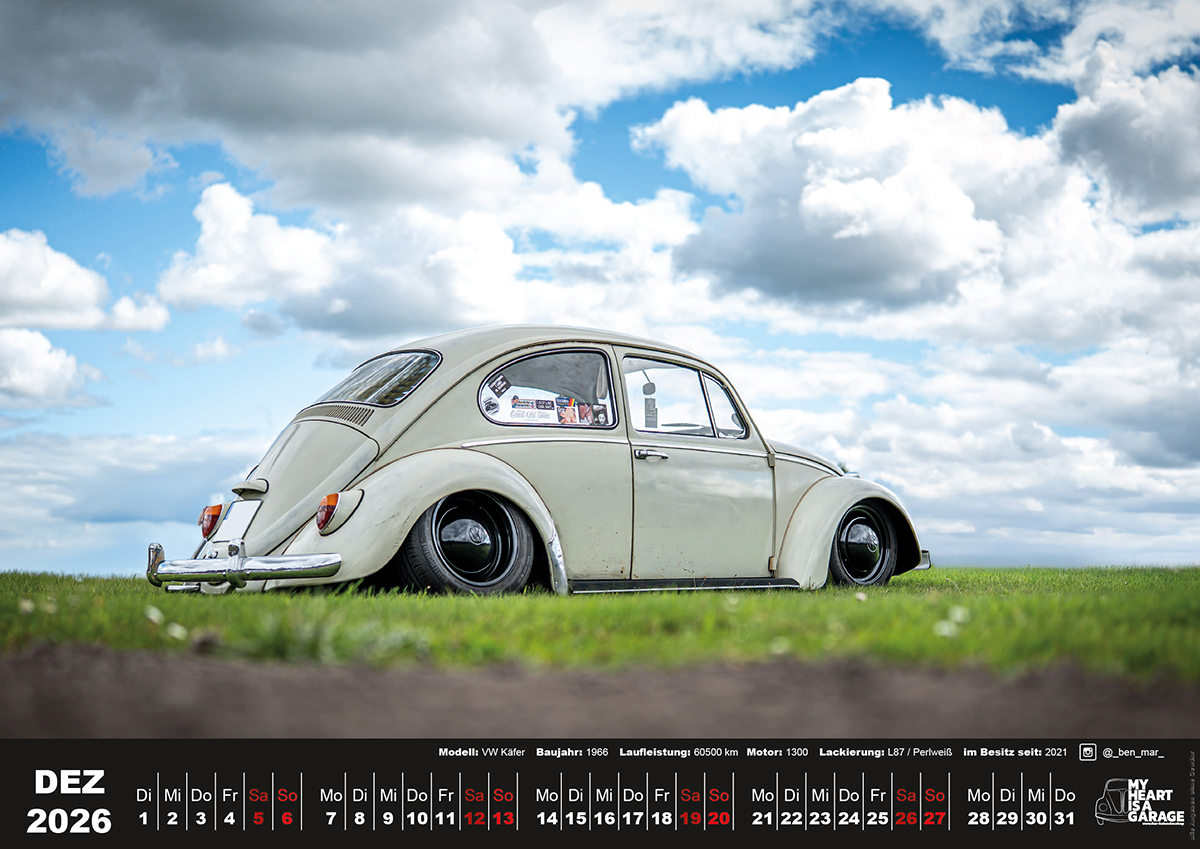Image resolution: width=1200 pixels, height=849 pixels.
Task: Click the chrome door handle
Action: click(x=650, y=454)
